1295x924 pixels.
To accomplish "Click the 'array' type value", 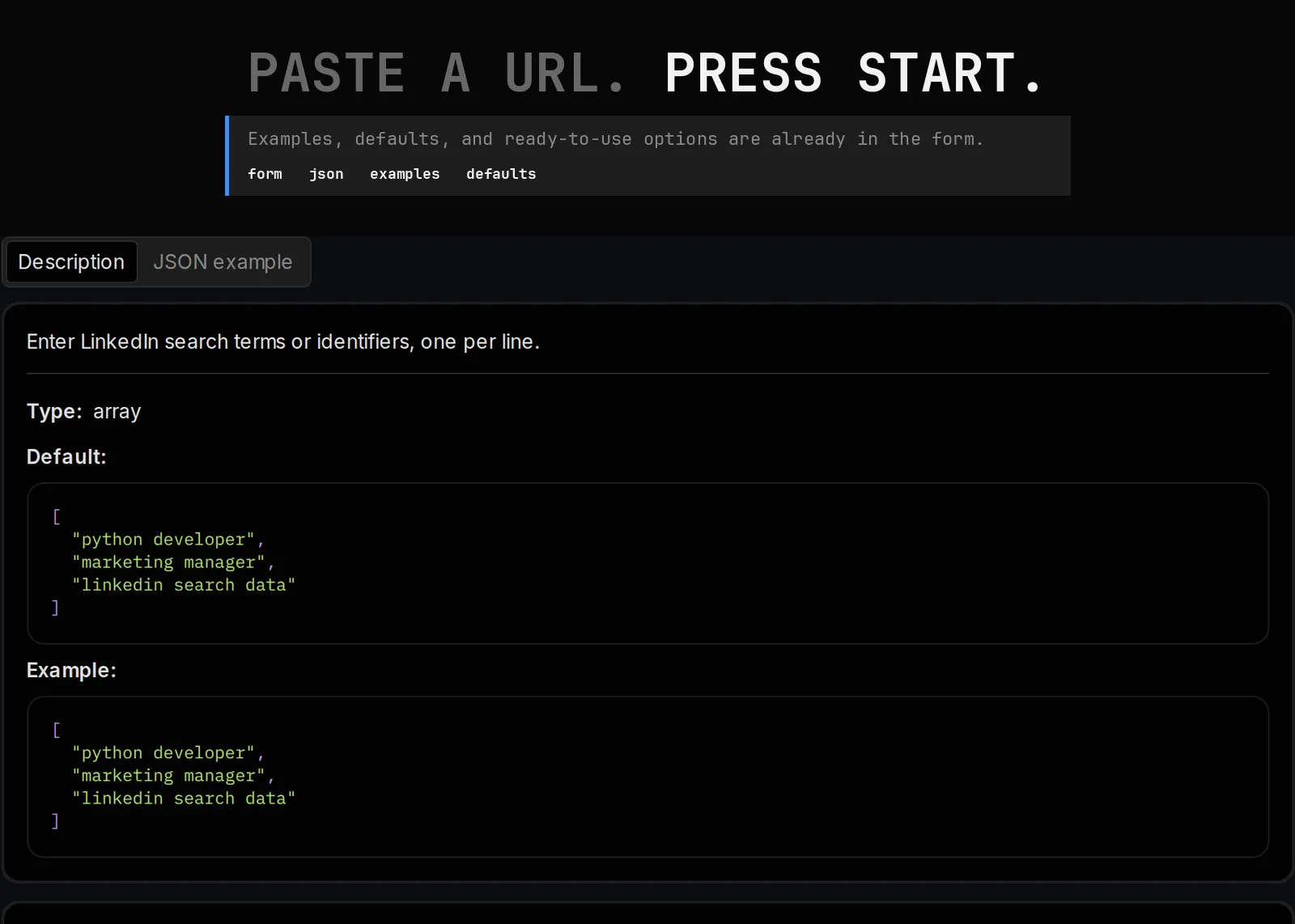I will pyautogui.click(x=117, y=412).
